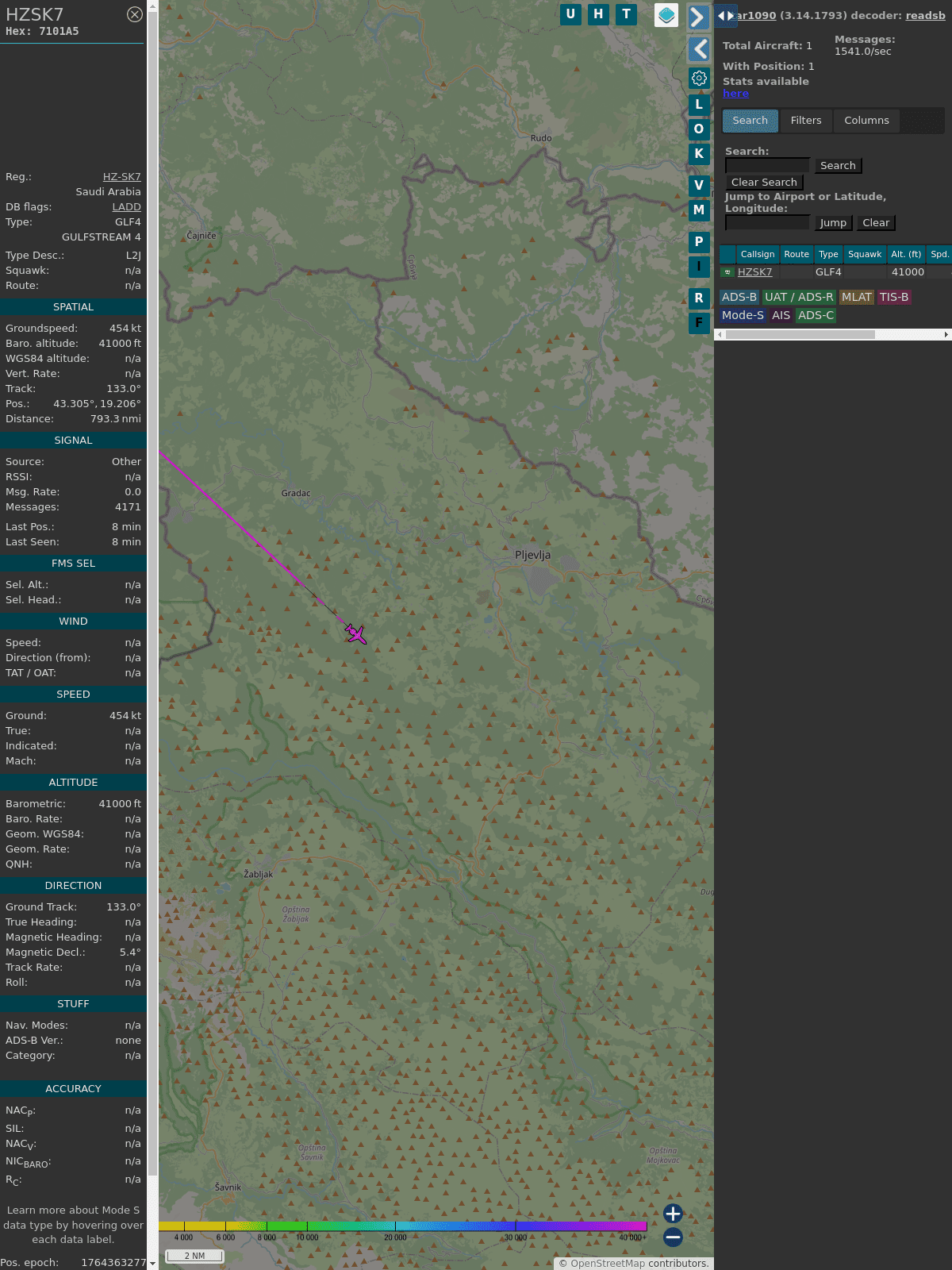952x1270 pixels.
Task: Close the HZSK7 aircraft info panel
Action: (x=135, y=14)
